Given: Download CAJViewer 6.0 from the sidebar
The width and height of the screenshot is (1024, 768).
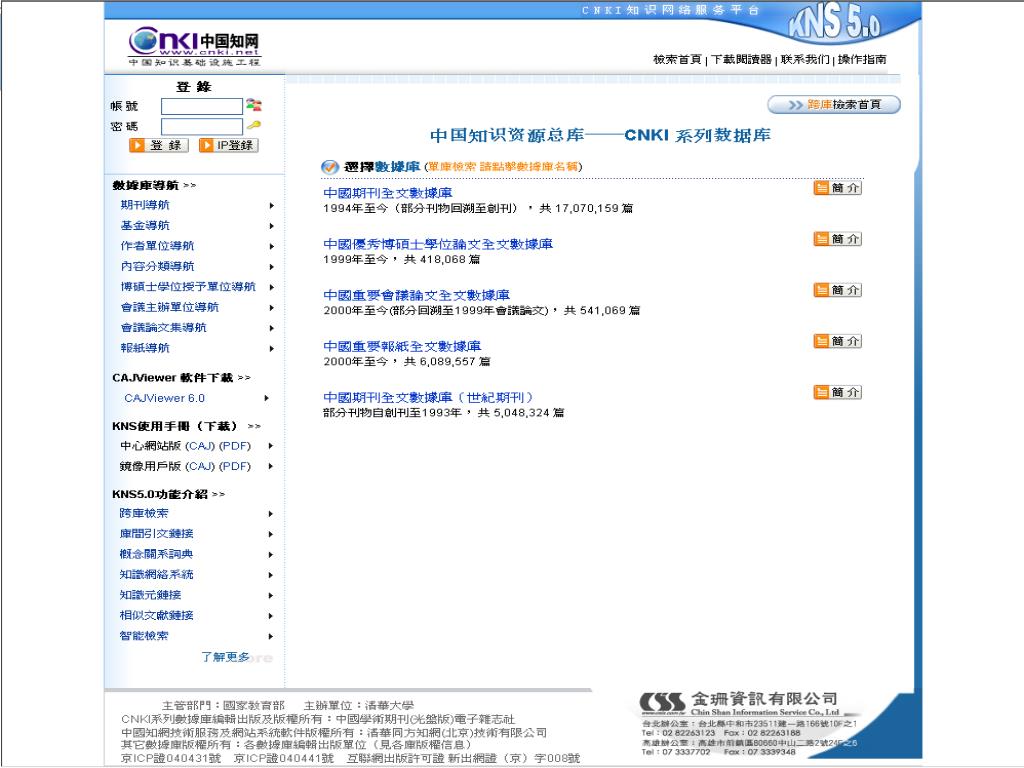Looking at the screenshot, I should (x=165, y=398).
